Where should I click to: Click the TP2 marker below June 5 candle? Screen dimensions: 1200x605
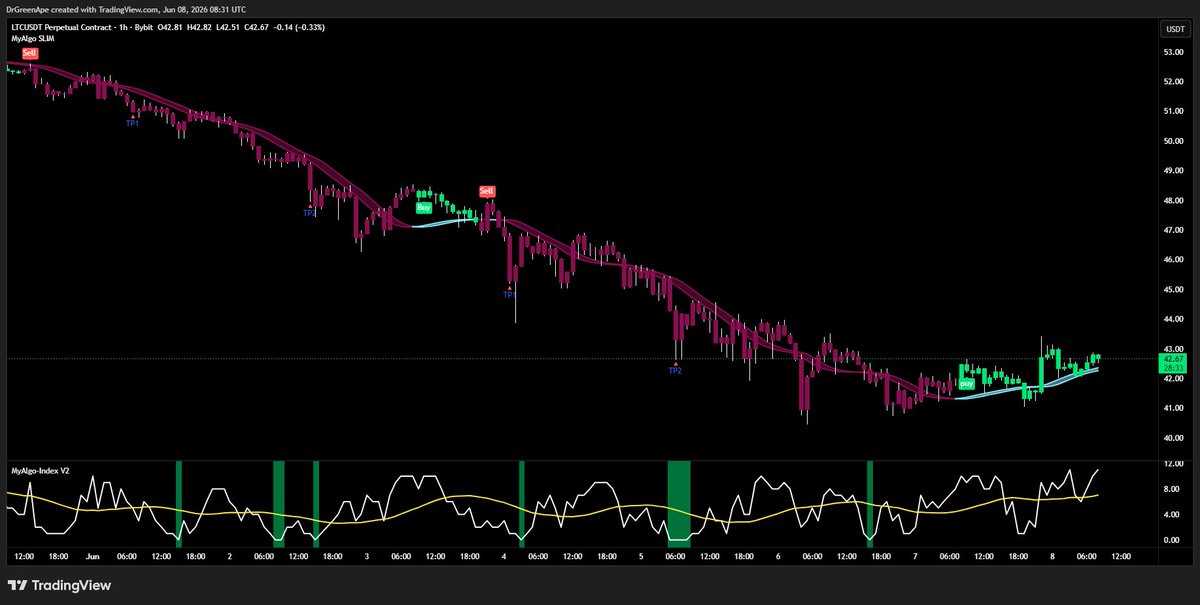[675, 371]
